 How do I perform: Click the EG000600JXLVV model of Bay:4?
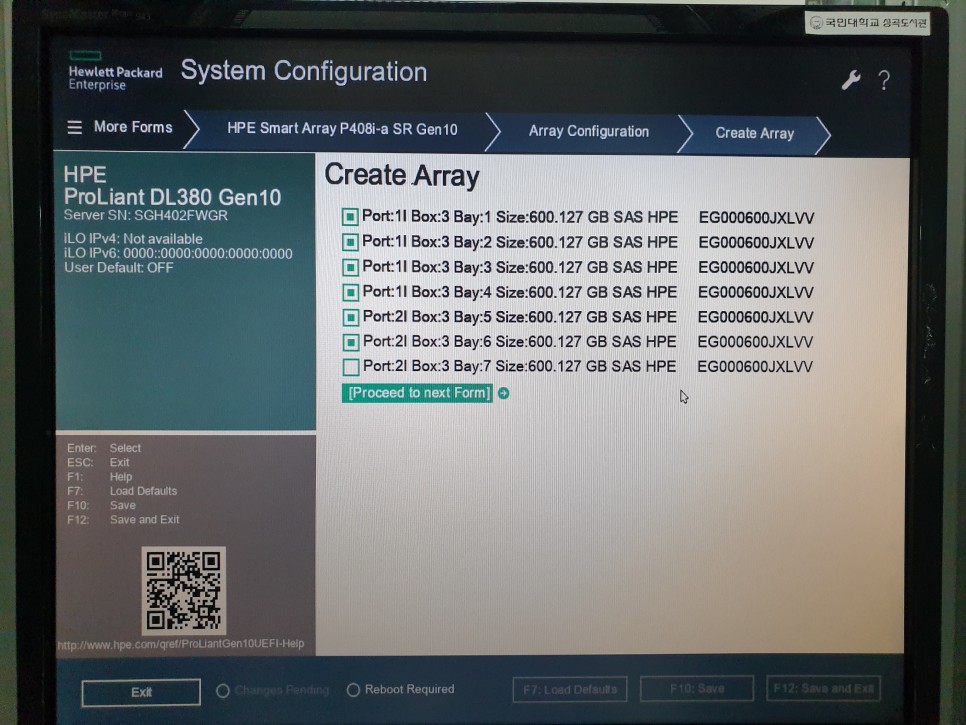pos(756,293)
